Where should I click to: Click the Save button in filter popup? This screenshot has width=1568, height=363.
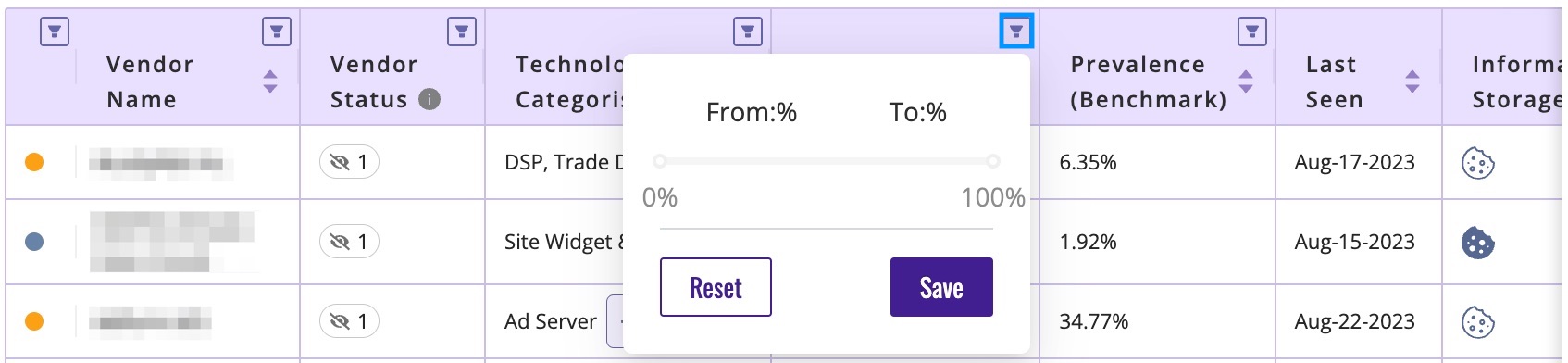[x=941, y=287]
